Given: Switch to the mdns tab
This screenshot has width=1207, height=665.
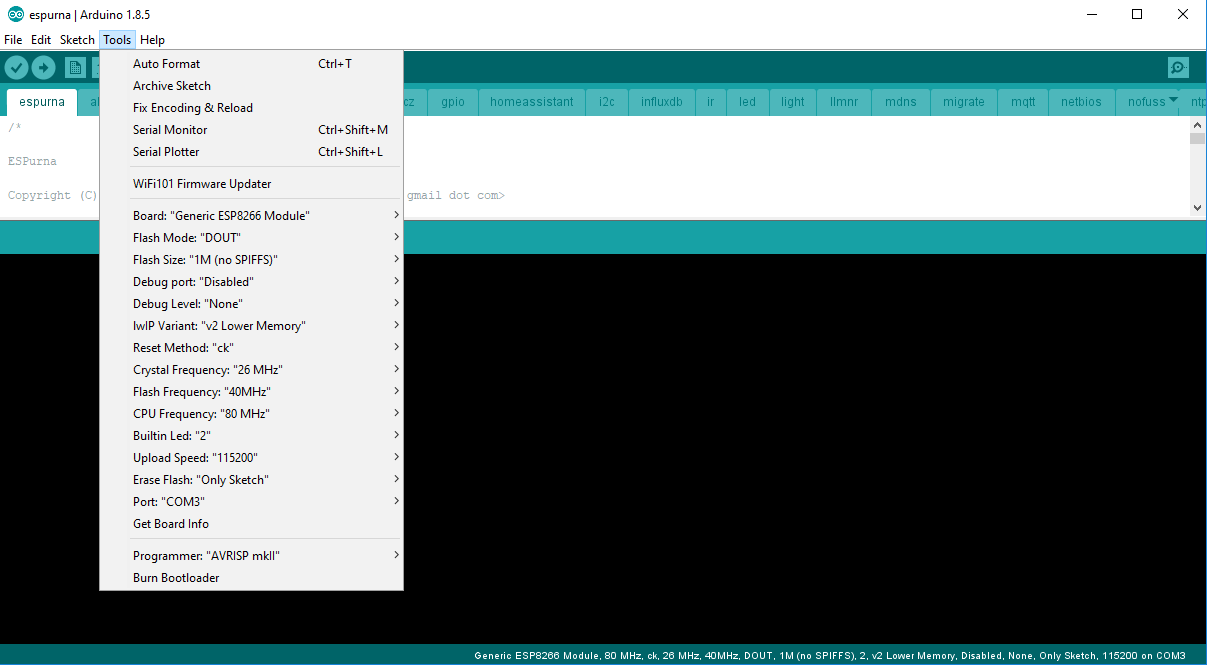Looking at the screenshot, I should click(901, 102).
